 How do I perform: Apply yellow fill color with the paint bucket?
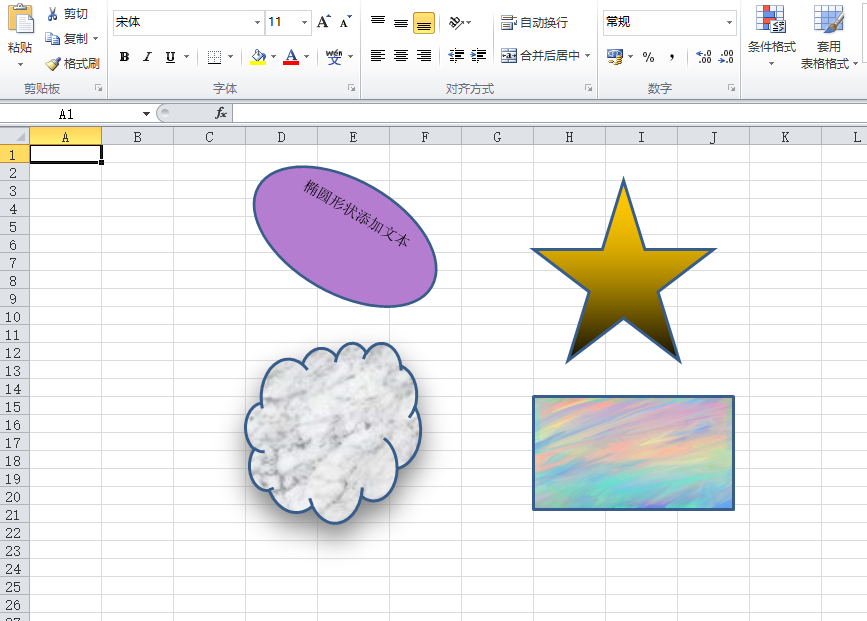click(258, 56)
